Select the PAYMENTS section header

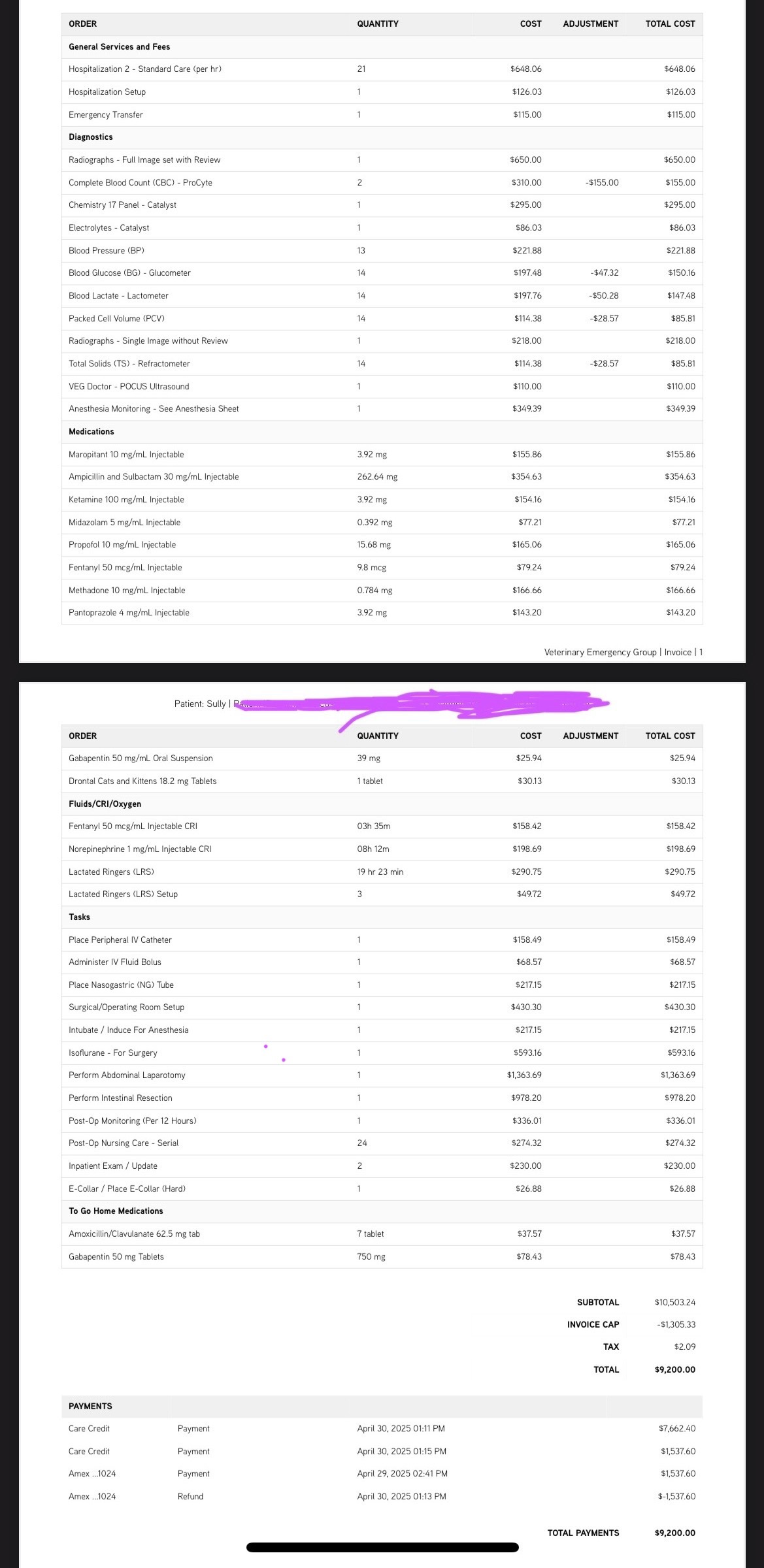click(90, 1406)
